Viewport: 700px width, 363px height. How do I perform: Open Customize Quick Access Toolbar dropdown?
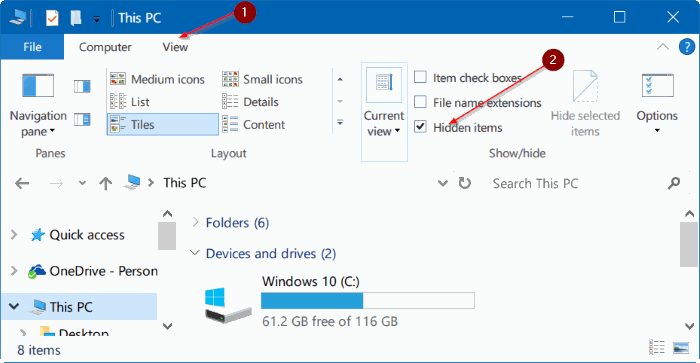[x=96, y=19]
